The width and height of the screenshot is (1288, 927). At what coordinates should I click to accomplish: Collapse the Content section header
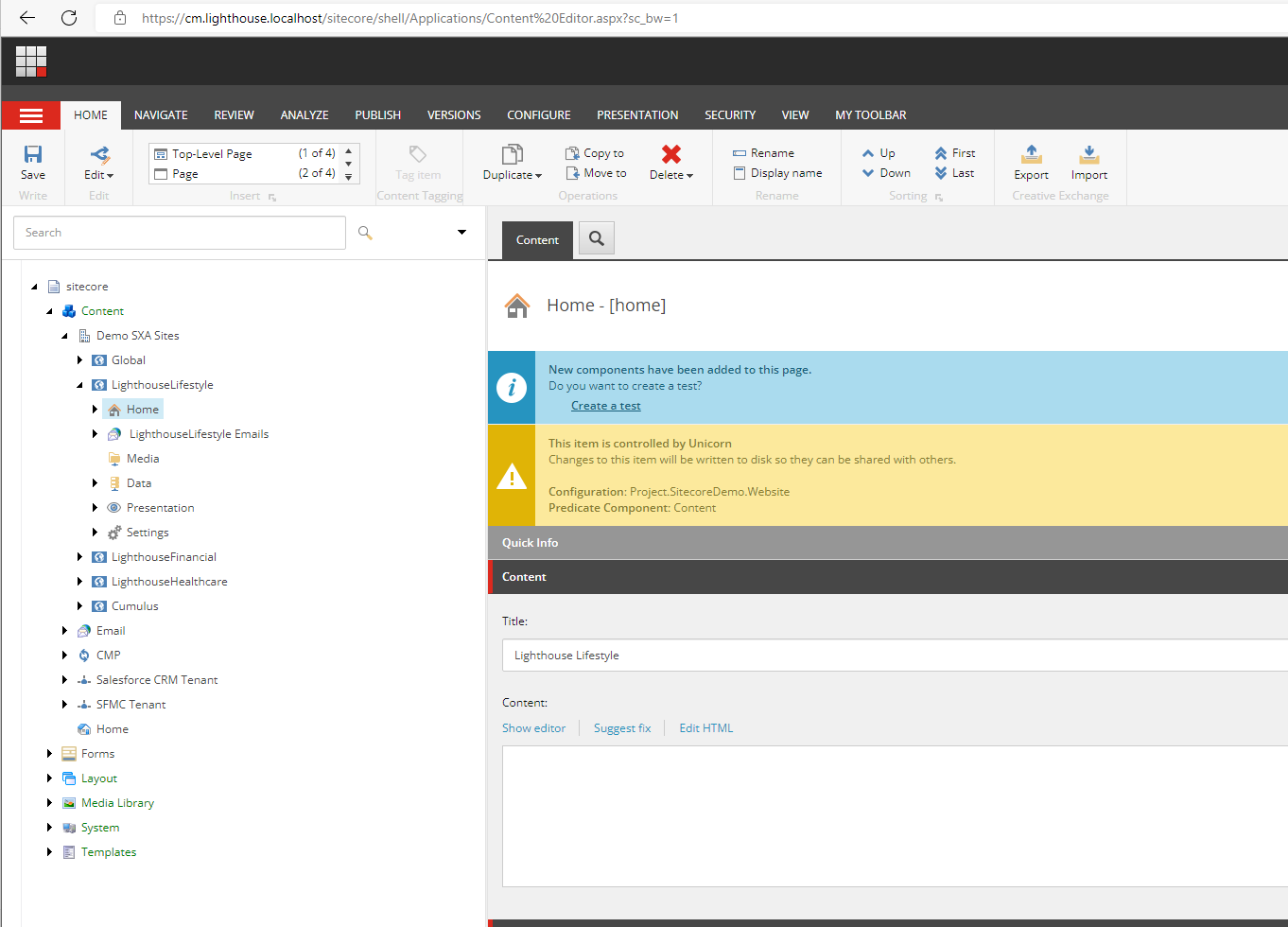click(888, 577)
